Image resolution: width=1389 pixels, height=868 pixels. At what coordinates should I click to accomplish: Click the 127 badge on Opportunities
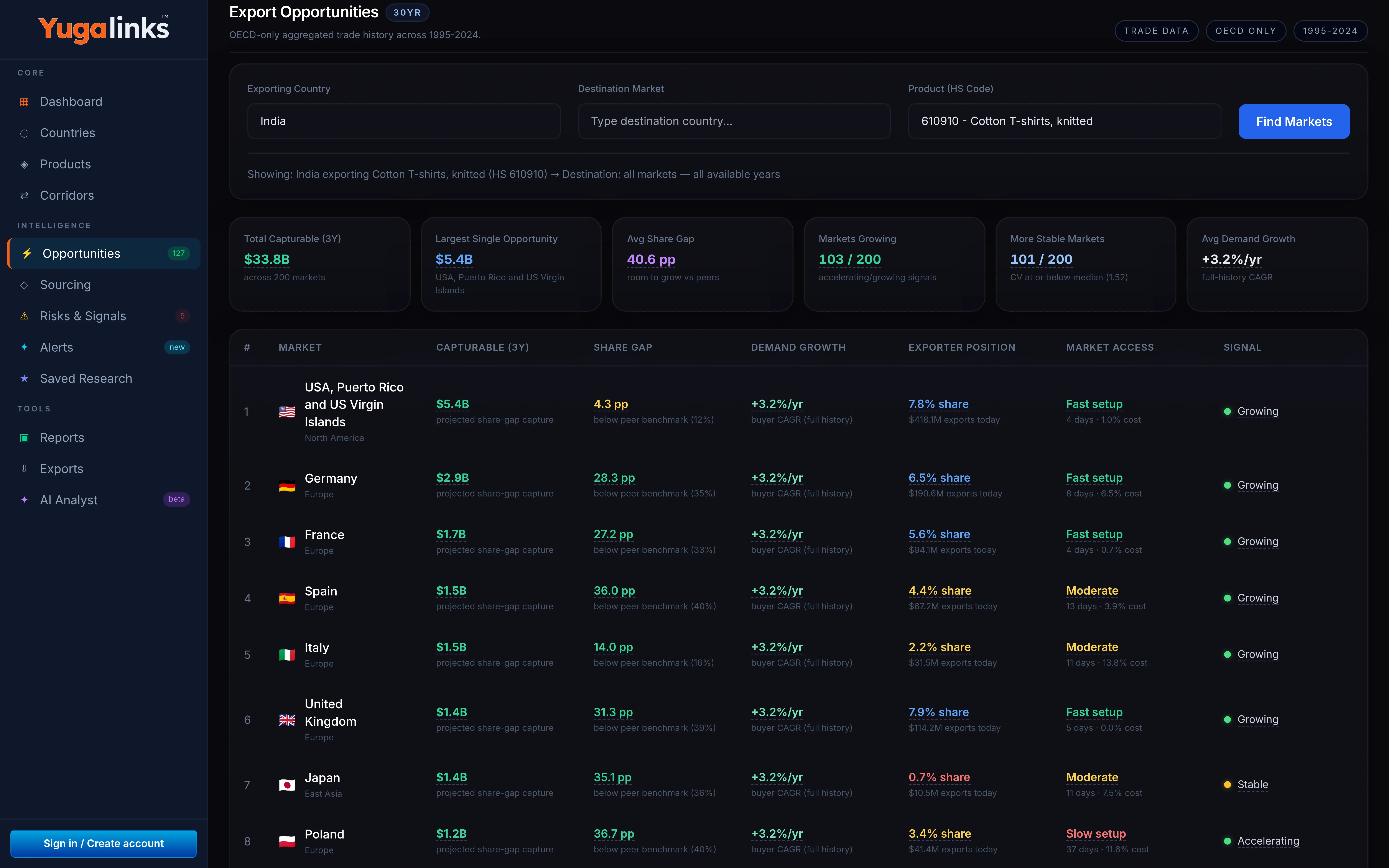(x=178, y=254)
